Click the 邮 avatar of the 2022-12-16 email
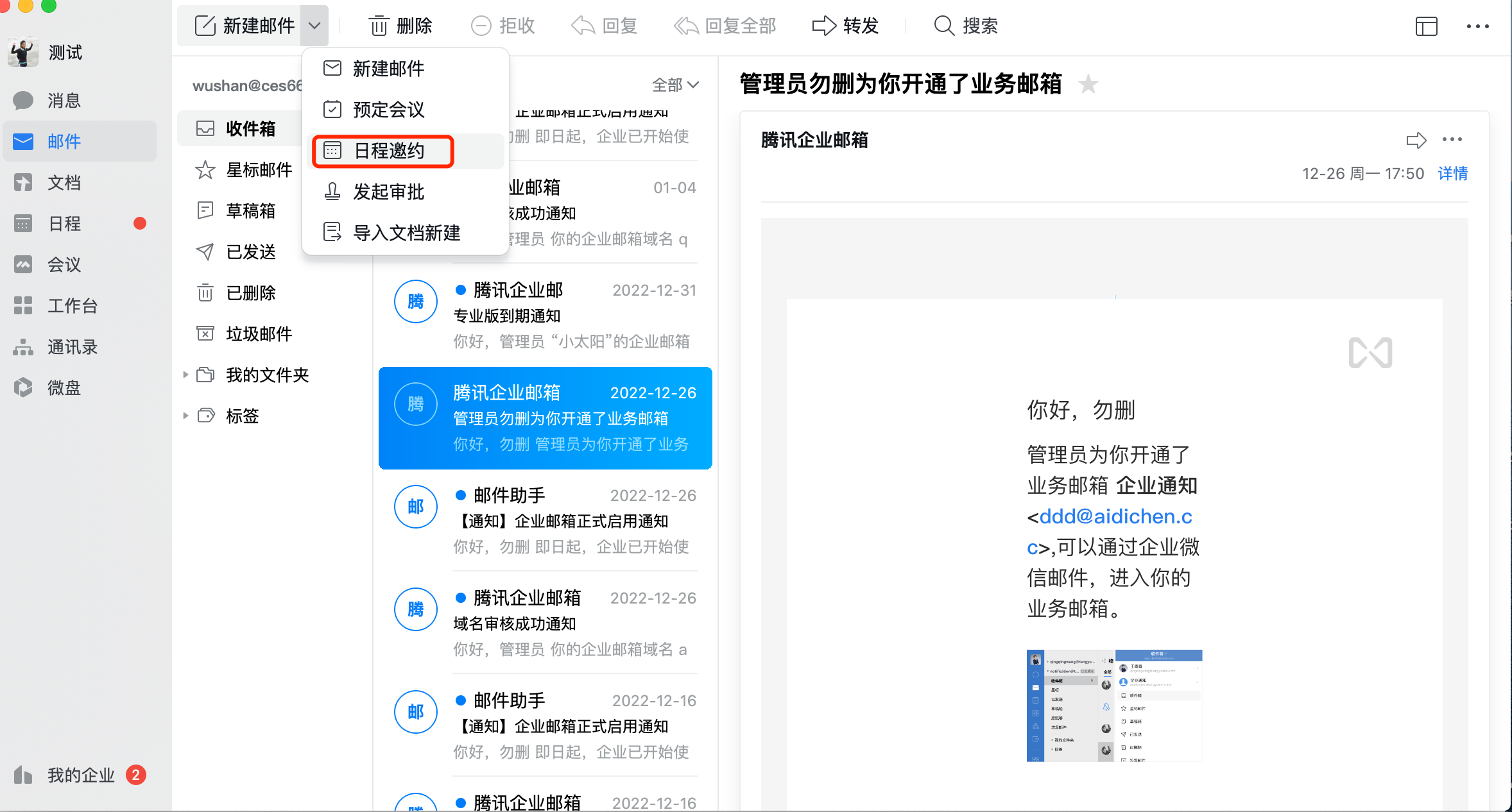Viewport: 1512px width, 812px height. click(416, 712)
